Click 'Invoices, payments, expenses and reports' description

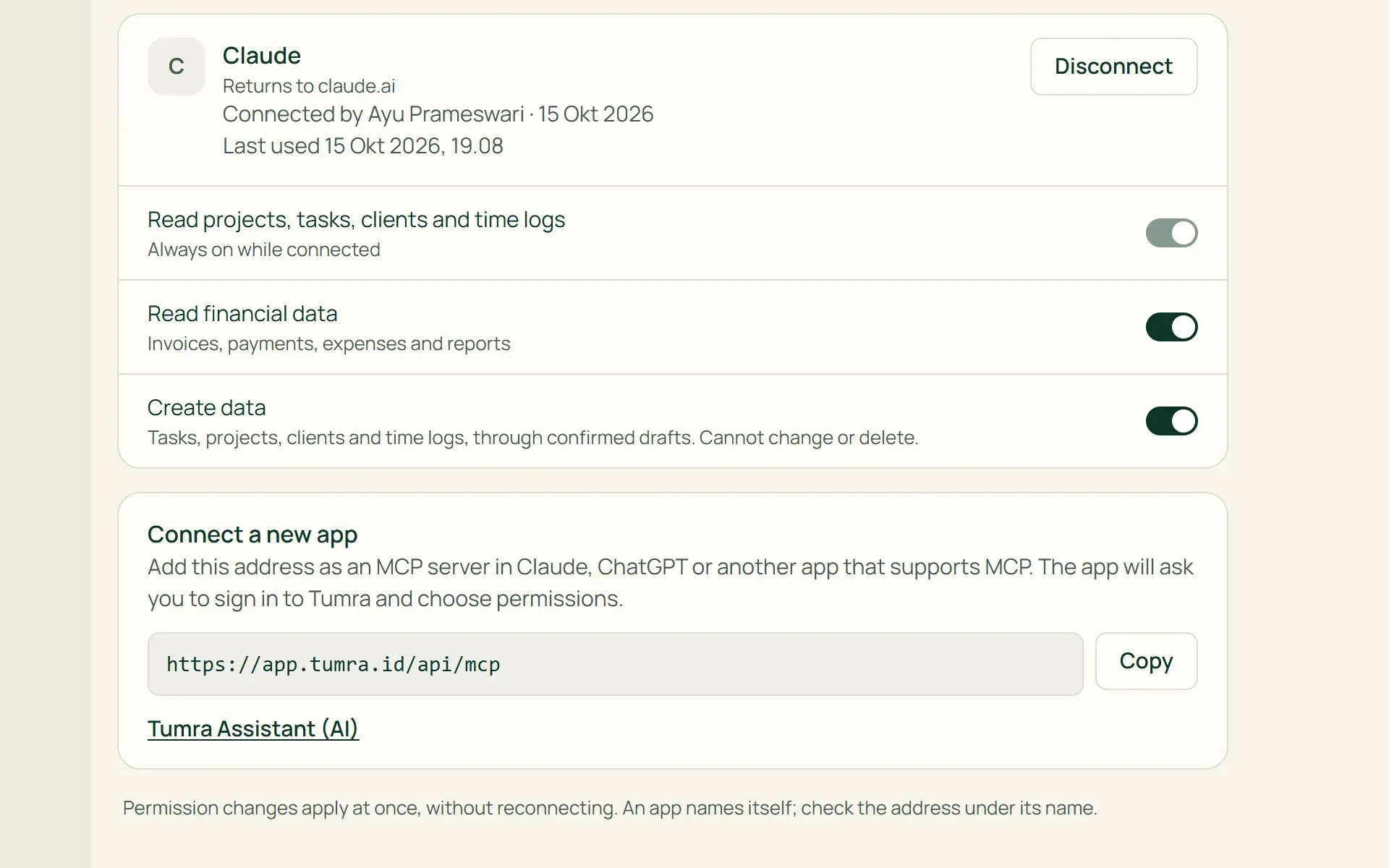[x=329, y=344]
